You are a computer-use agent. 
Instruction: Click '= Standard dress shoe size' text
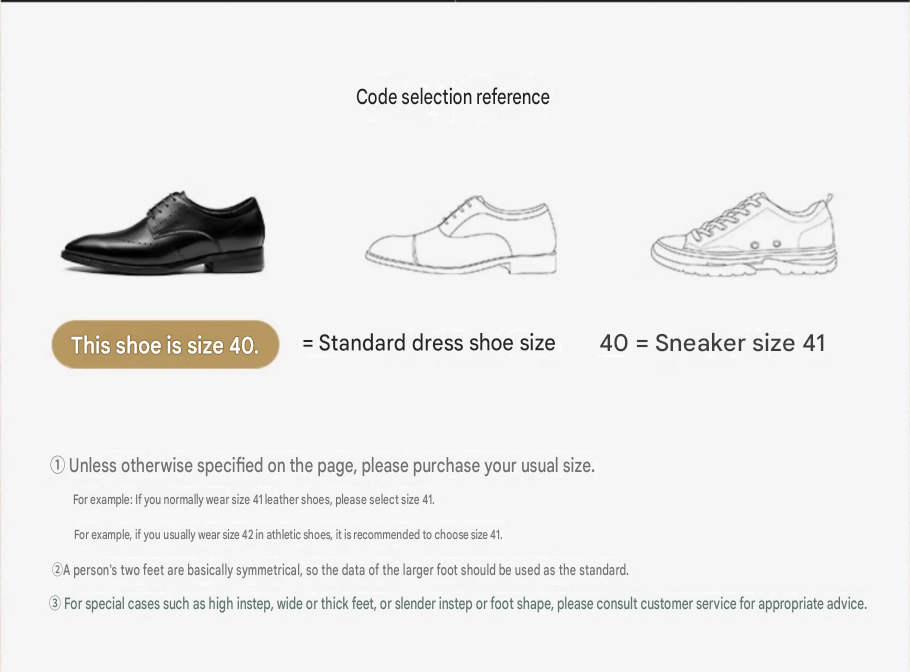pos(429,343)
